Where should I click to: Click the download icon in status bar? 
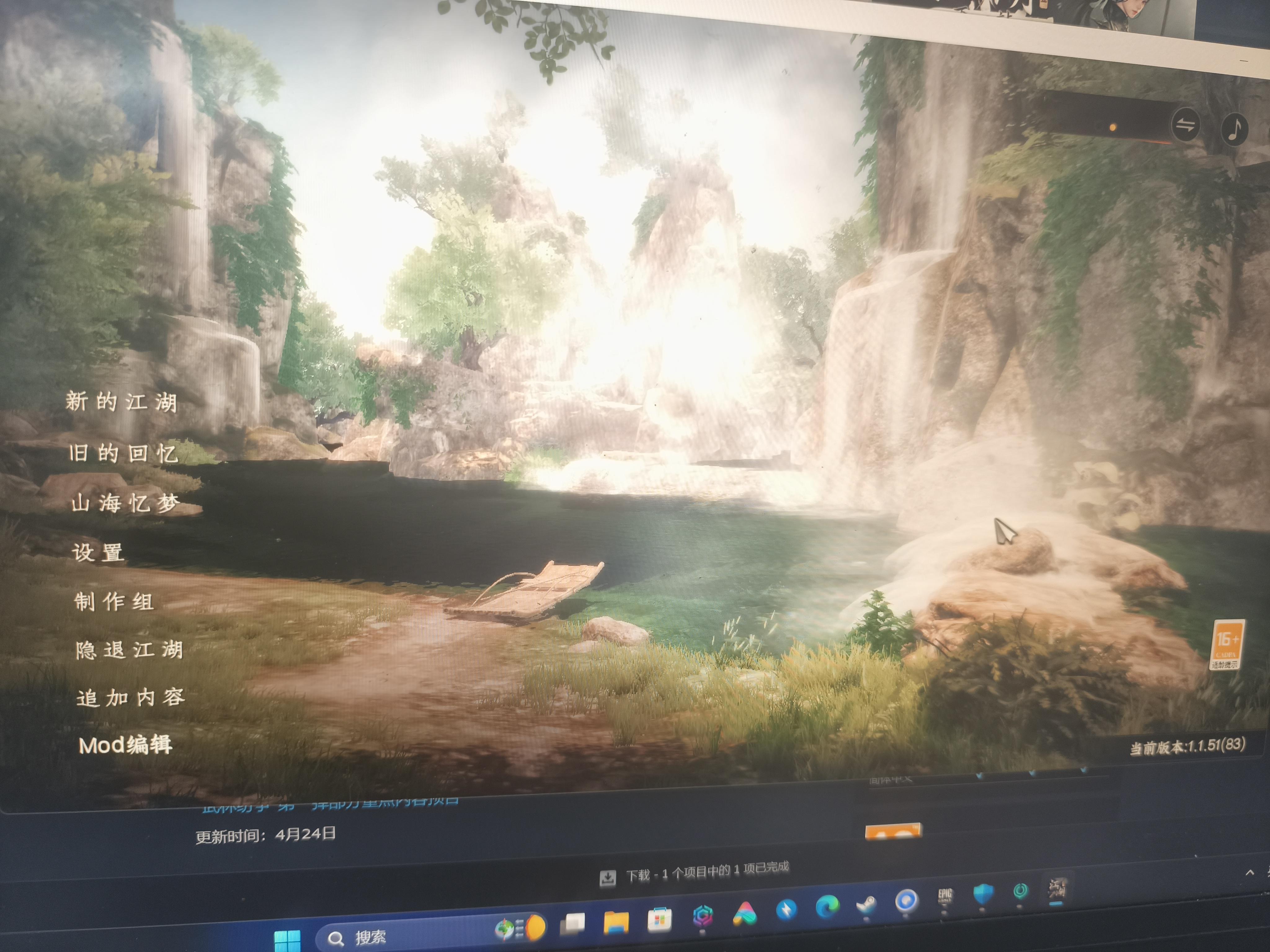[607, 878]
